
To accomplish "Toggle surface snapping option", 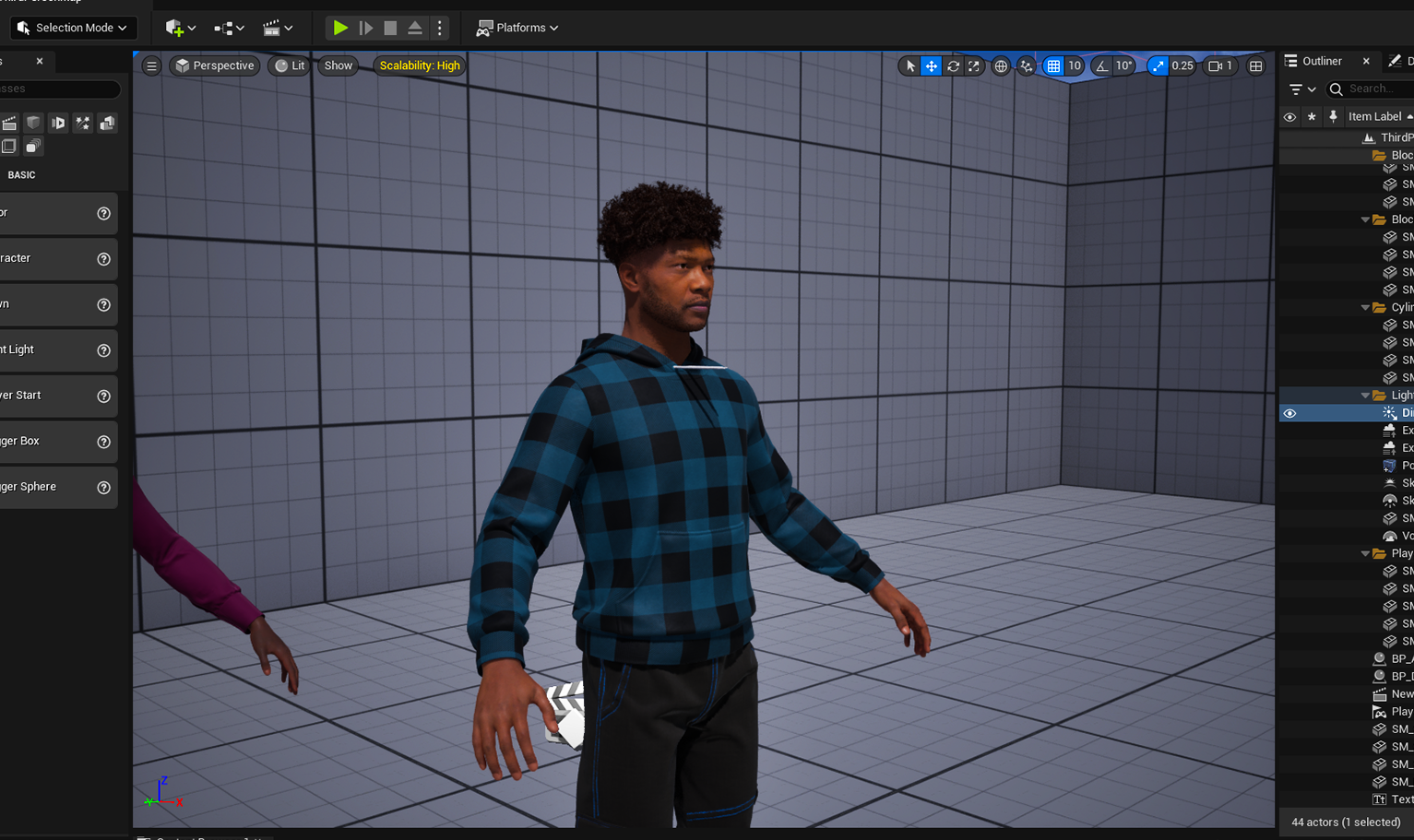I will (1026, 65).
